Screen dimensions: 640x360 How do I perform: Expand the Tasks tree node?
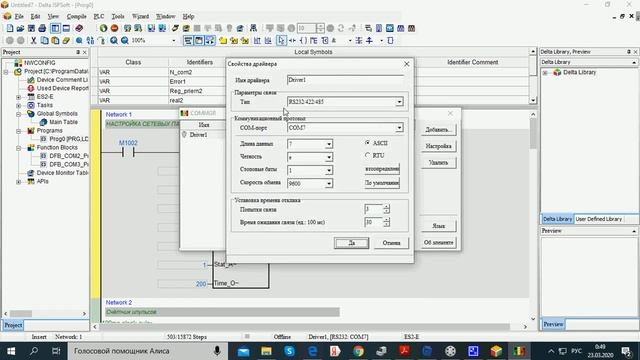[18, 105]
